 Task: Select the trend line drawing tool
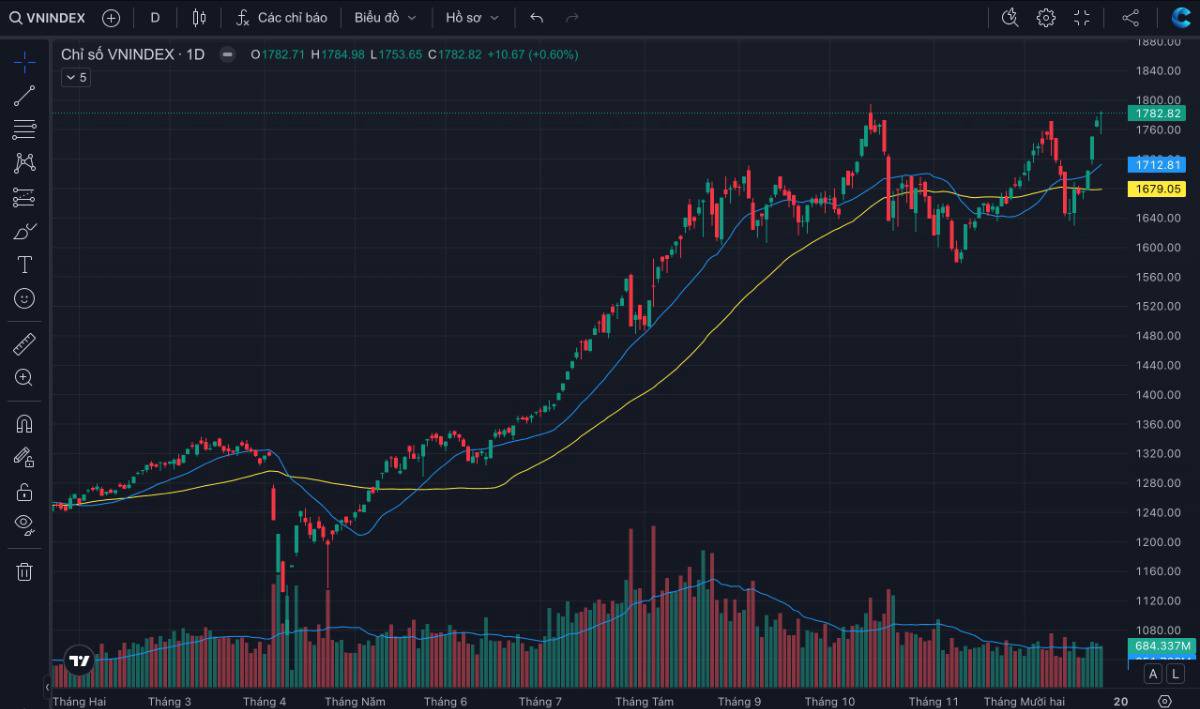pos(25,96)
